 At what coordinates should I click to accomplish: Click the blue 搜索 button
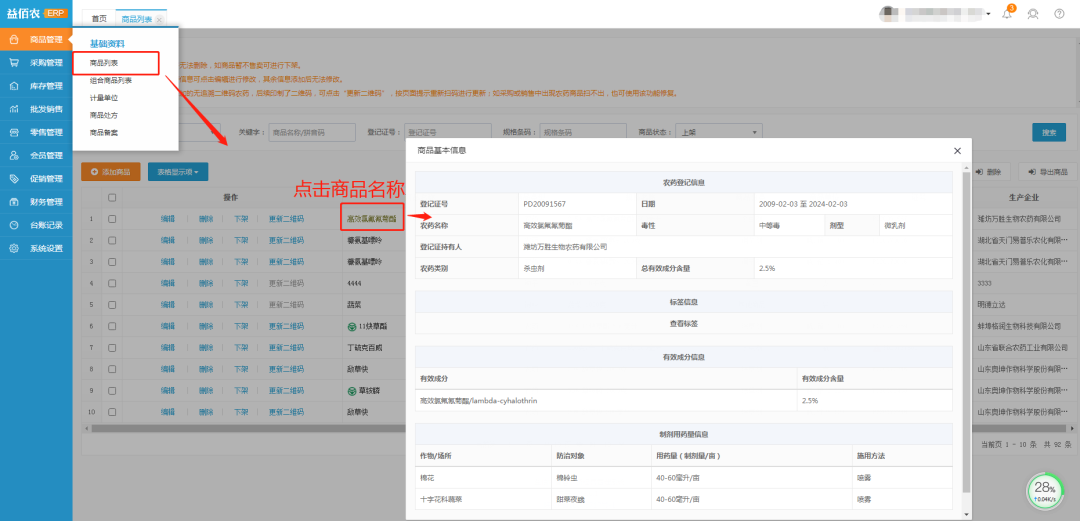pos(1048,132)
